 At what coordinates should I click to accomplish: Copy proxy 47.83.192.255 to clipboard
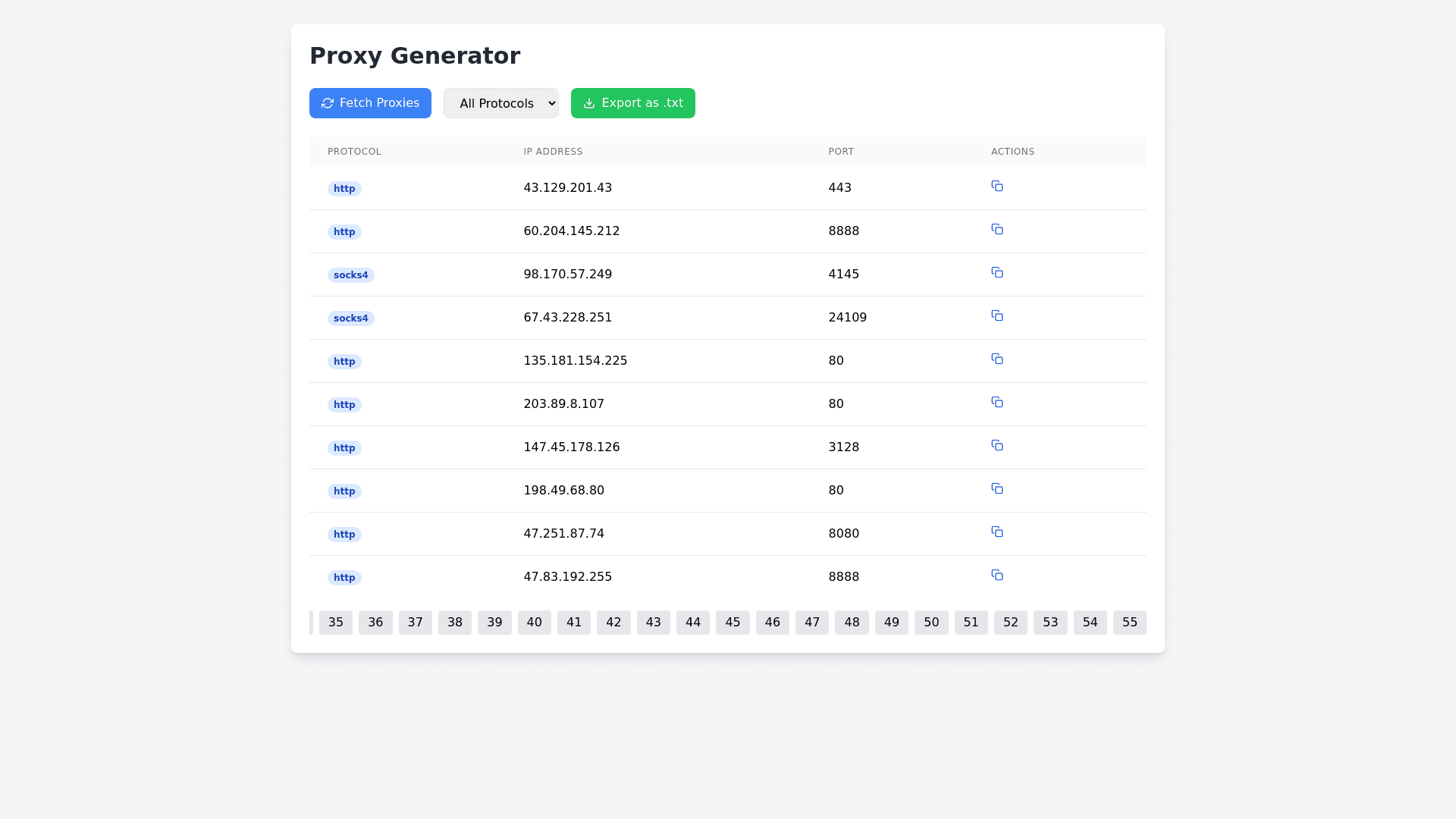(x=997, y=576)
